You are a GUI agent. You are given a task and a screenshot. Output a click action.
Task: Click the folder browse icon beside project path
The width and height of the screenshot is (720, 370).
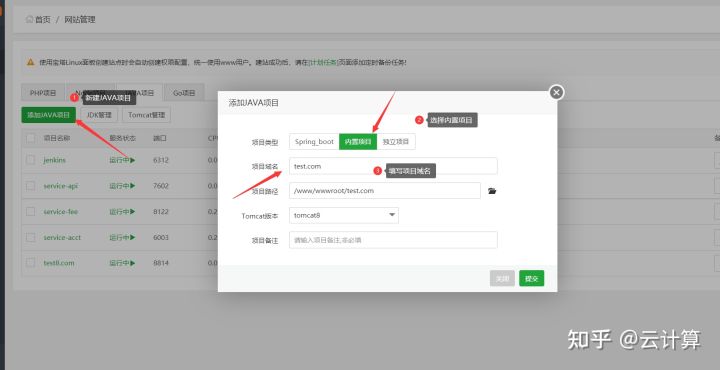coord(492,191)
